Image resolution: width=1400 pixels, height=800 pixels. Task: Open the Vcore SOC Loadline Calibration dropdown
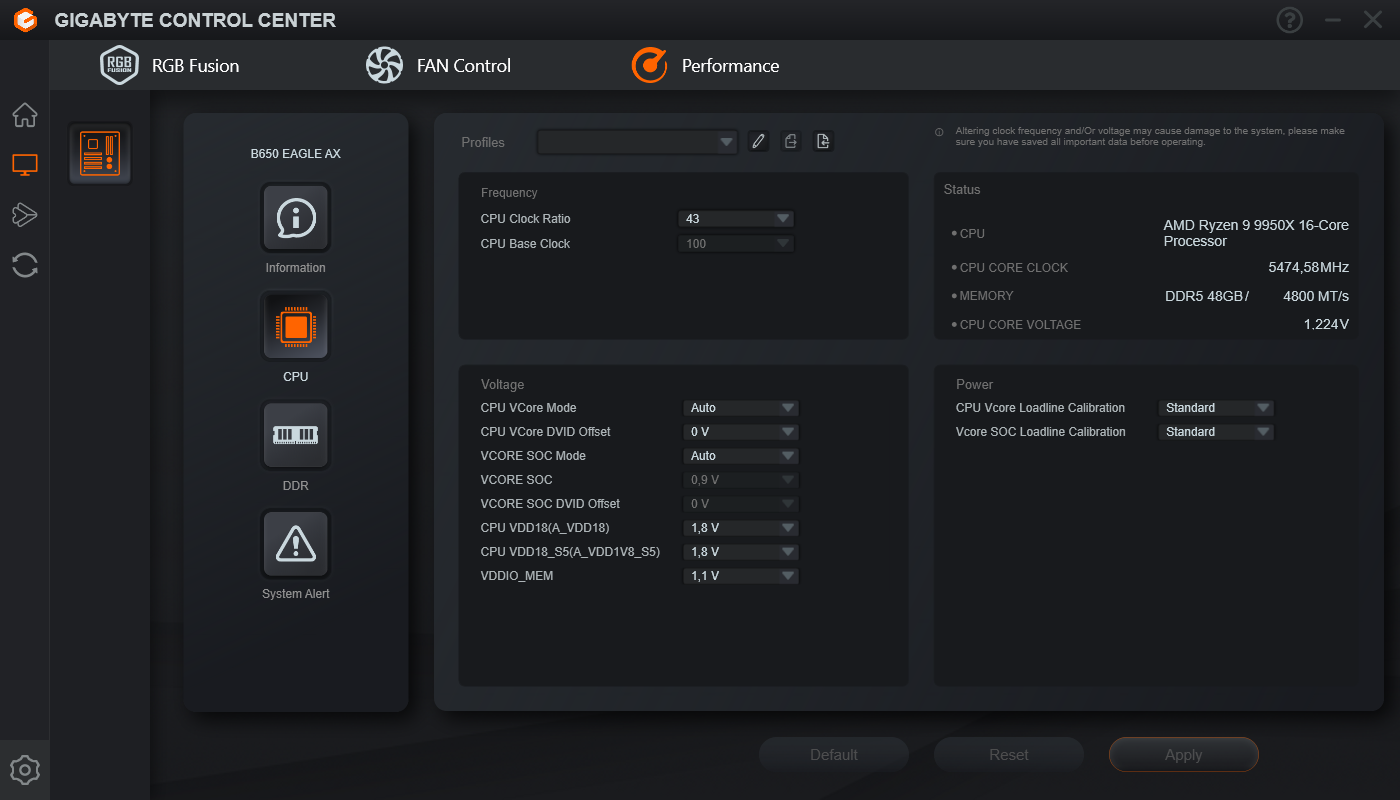coord(1216,432)
